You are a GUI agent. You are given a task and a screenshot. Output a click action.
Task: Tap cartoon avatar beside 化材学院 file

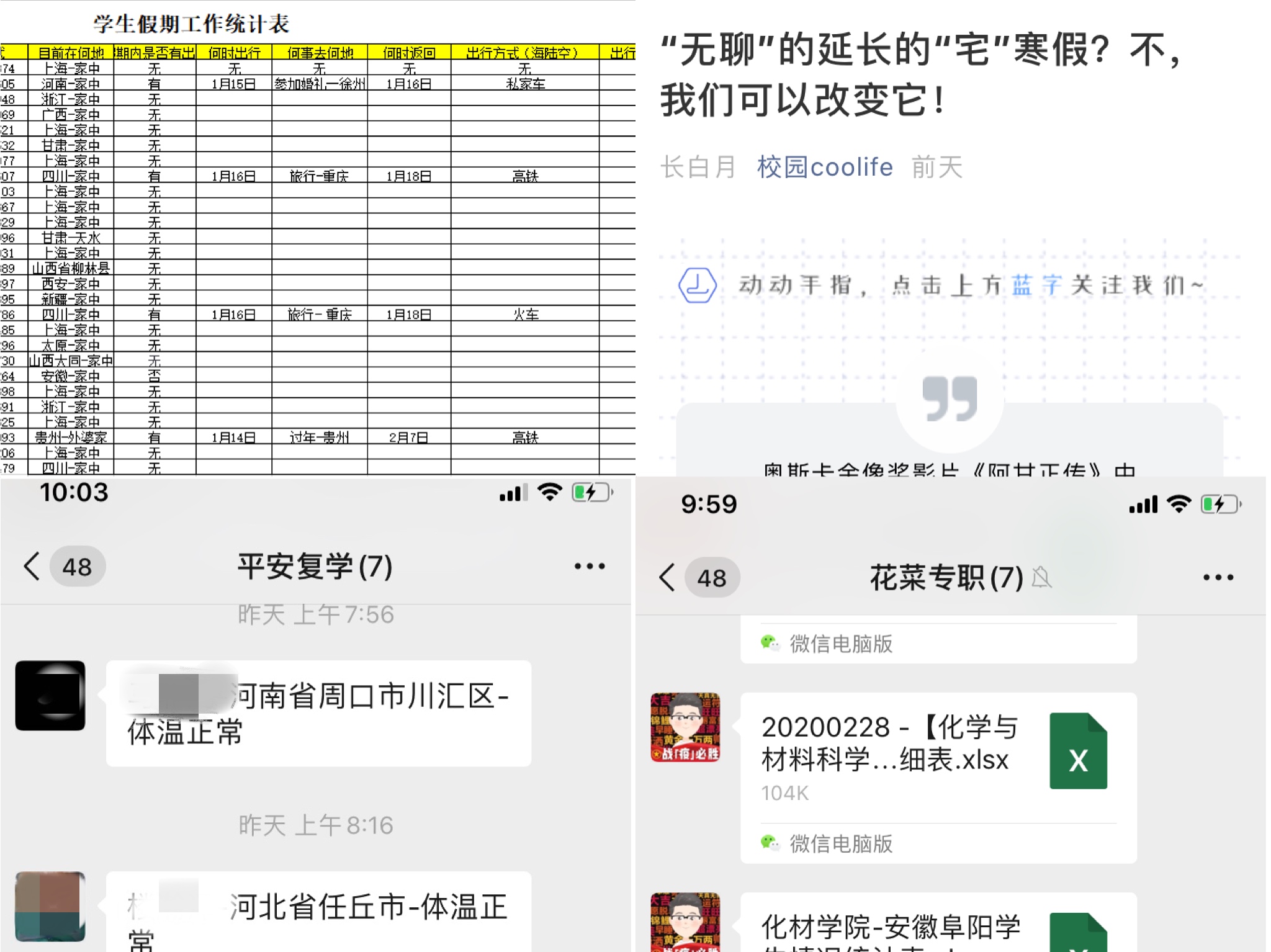[685, 922]
